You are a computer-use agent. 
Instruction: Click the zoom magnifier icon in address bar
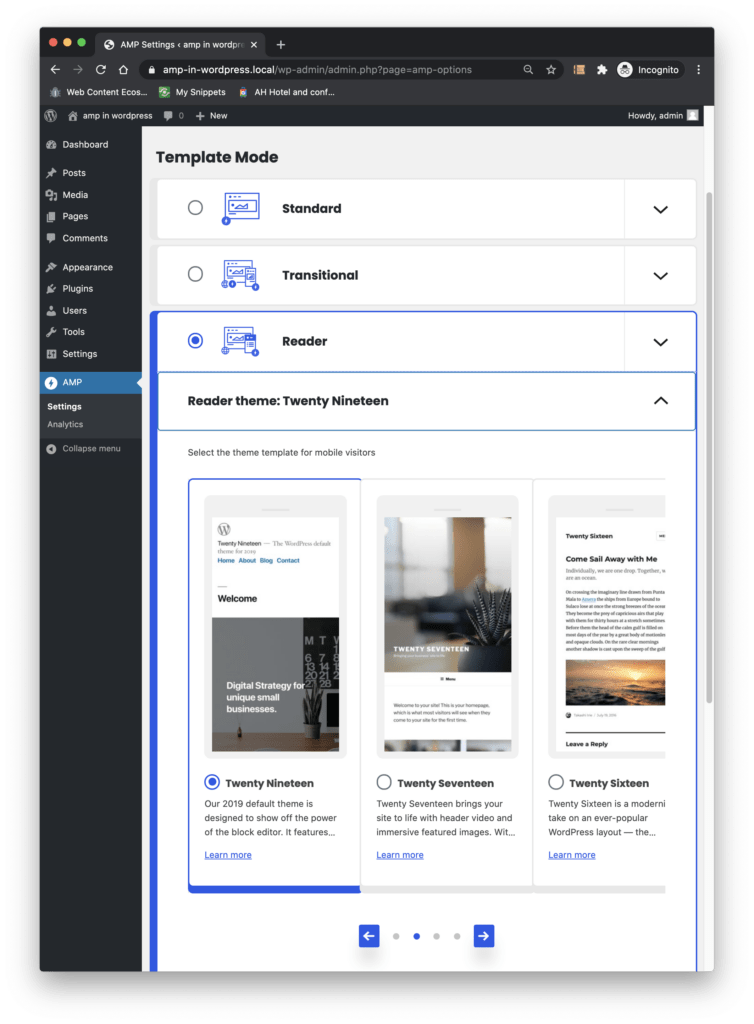[x=528, y=70]
